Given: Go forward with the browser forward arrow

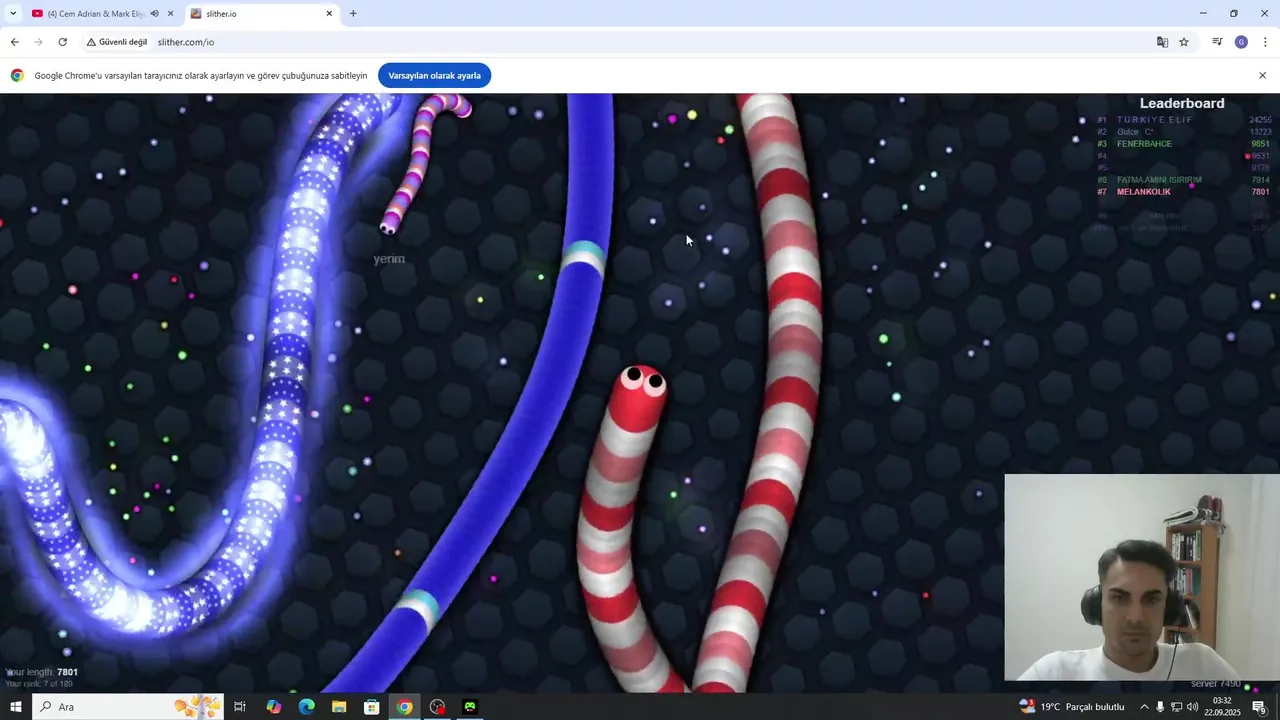Looking at the screenshot, I should coord(38,42).
